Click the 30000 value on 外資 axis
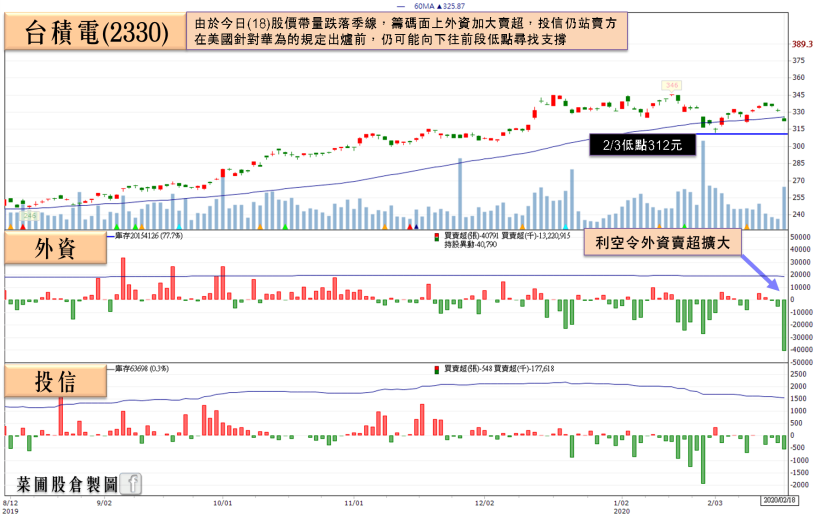The height and width of the screenshot is (517, 820). (801, 262)
